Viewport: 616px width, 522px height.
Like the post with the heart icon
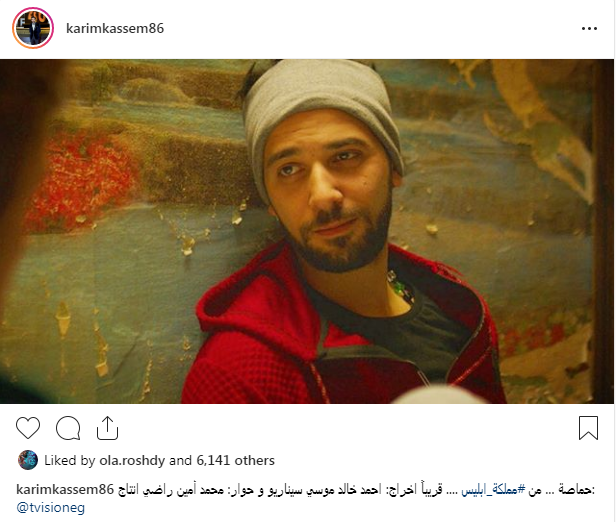pos(28,428)
